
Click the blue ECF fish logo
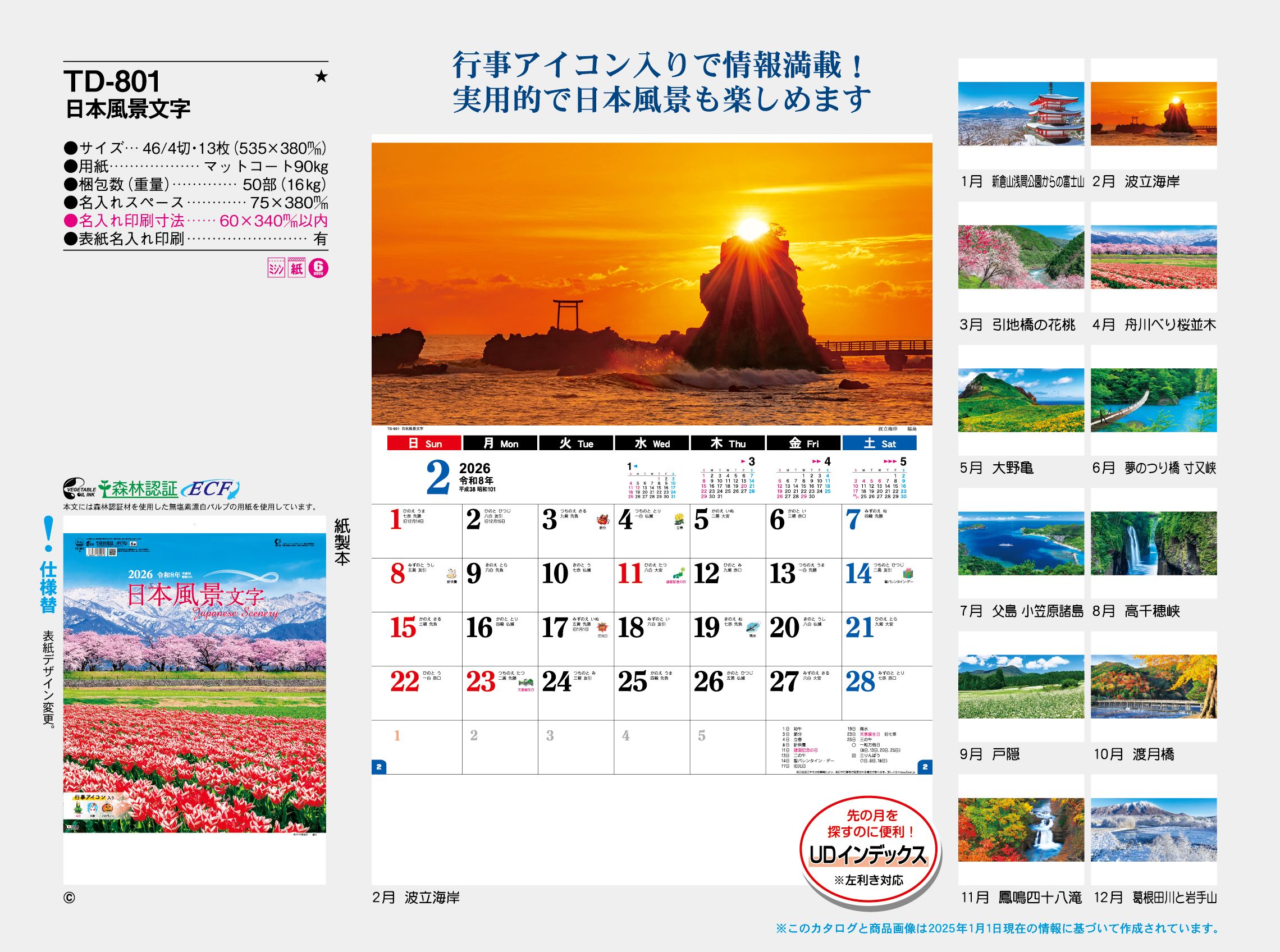click(x=211, y=490)
